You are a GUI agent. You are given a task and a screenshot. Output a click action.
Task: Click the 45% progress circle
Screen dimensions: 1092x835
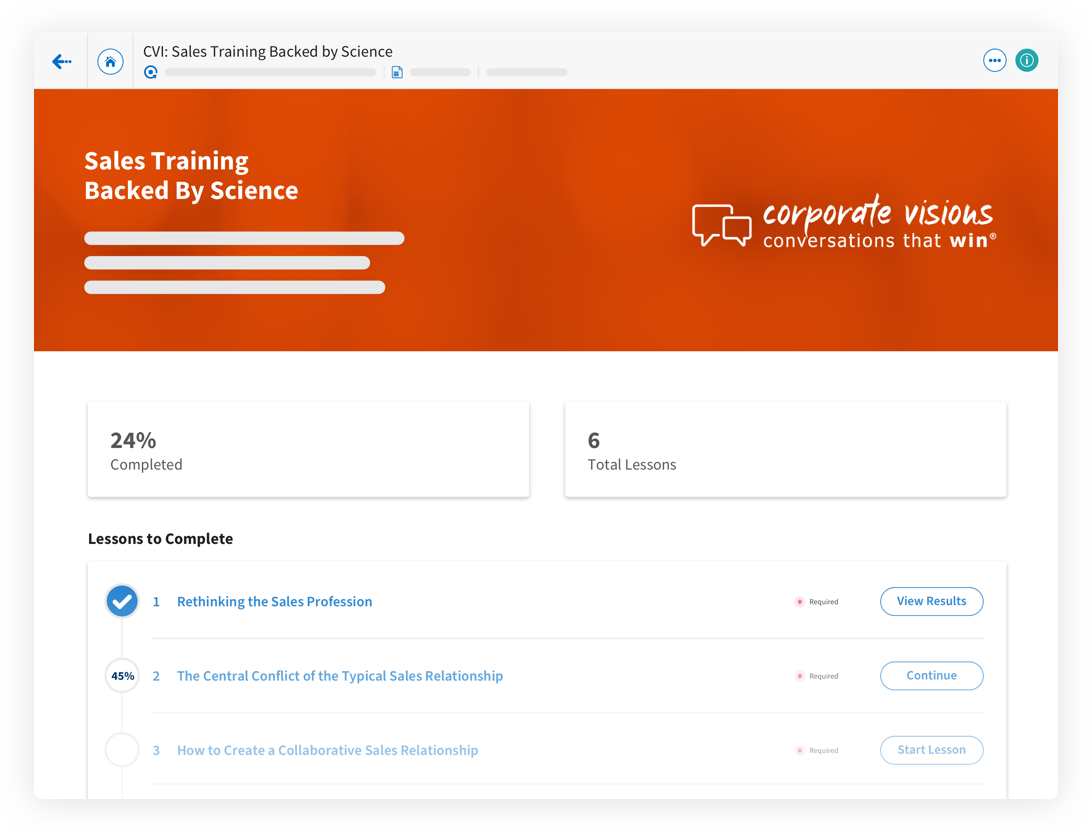pos(123,676)
